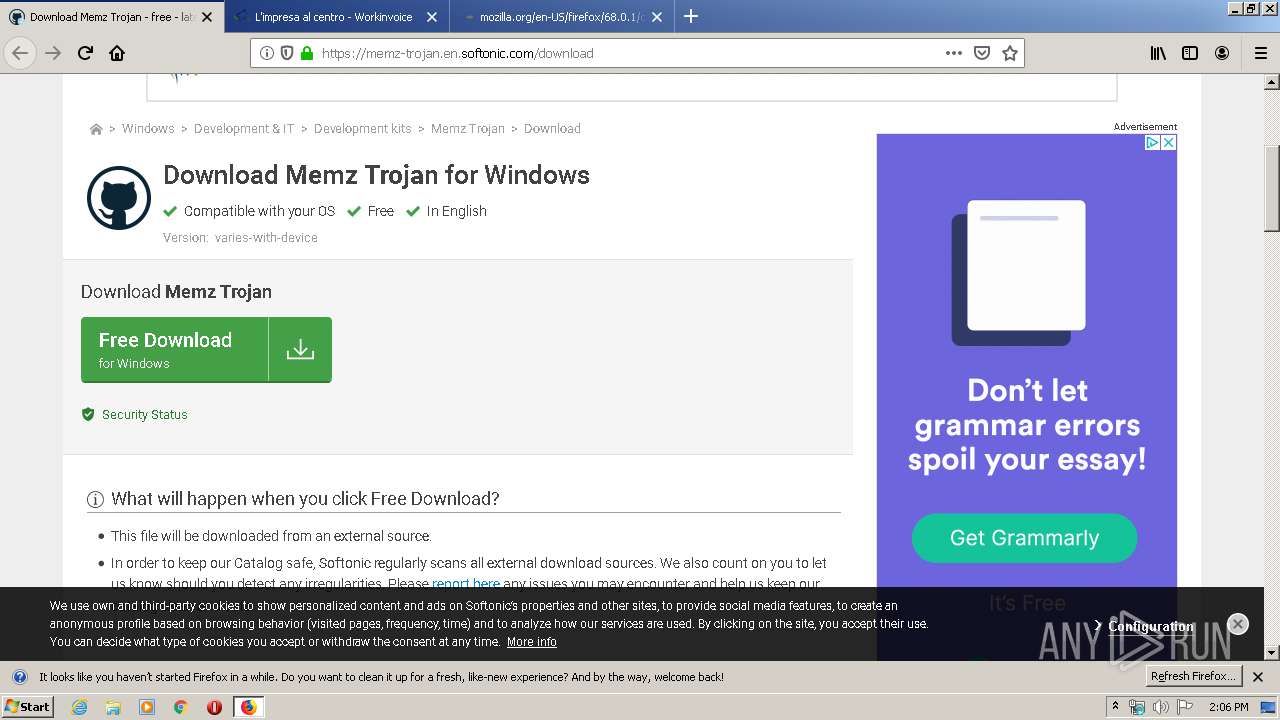Open cookie More info link
The width and height of the screenshot is (1280, 720).
click(532, 642)
